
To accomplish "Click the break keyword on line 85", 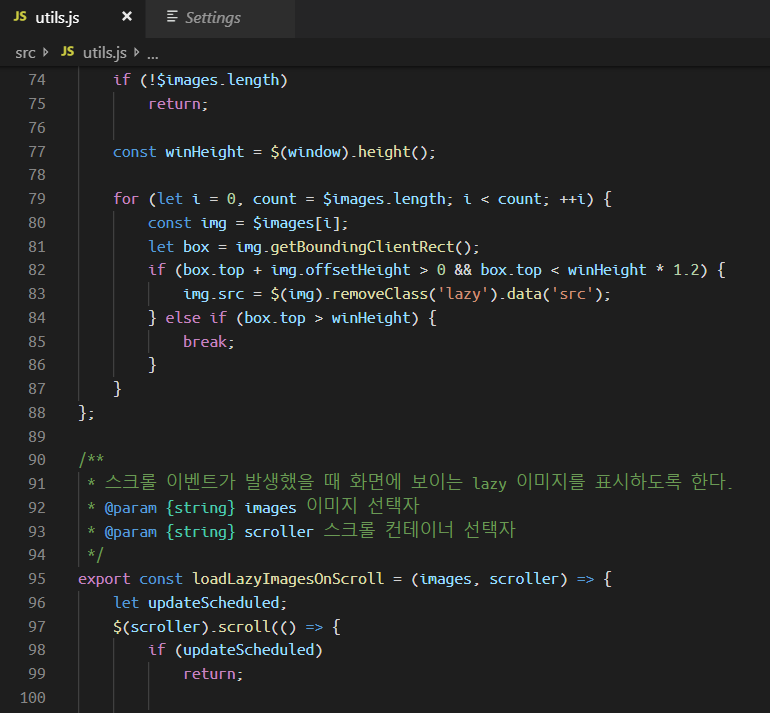I will [207, 342].
